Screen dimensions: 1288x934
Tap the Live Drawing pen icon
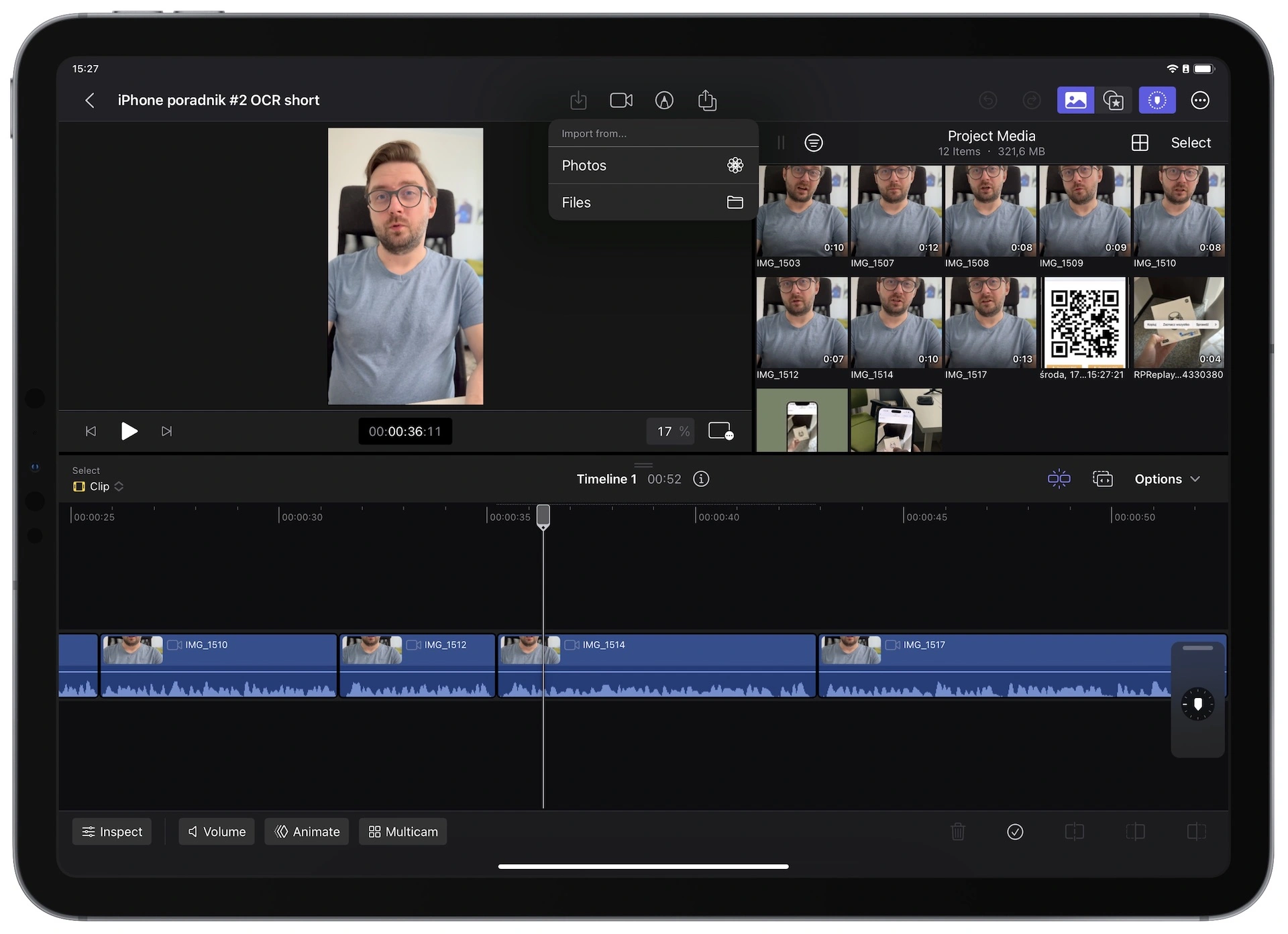pyautogui.click(x=664, y=101)
